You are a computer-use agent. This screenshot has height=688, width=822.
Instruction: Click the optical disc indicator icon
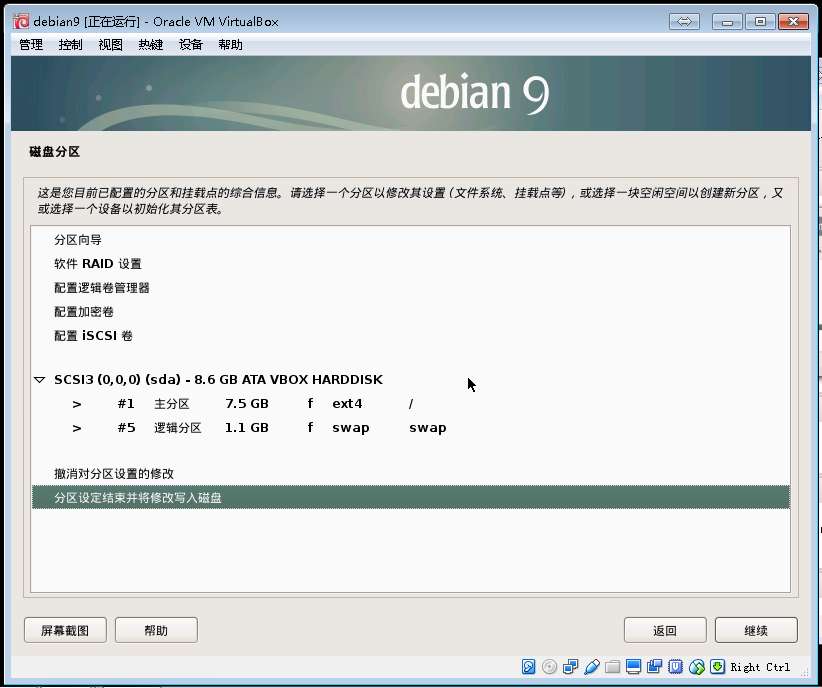[549, 666]
